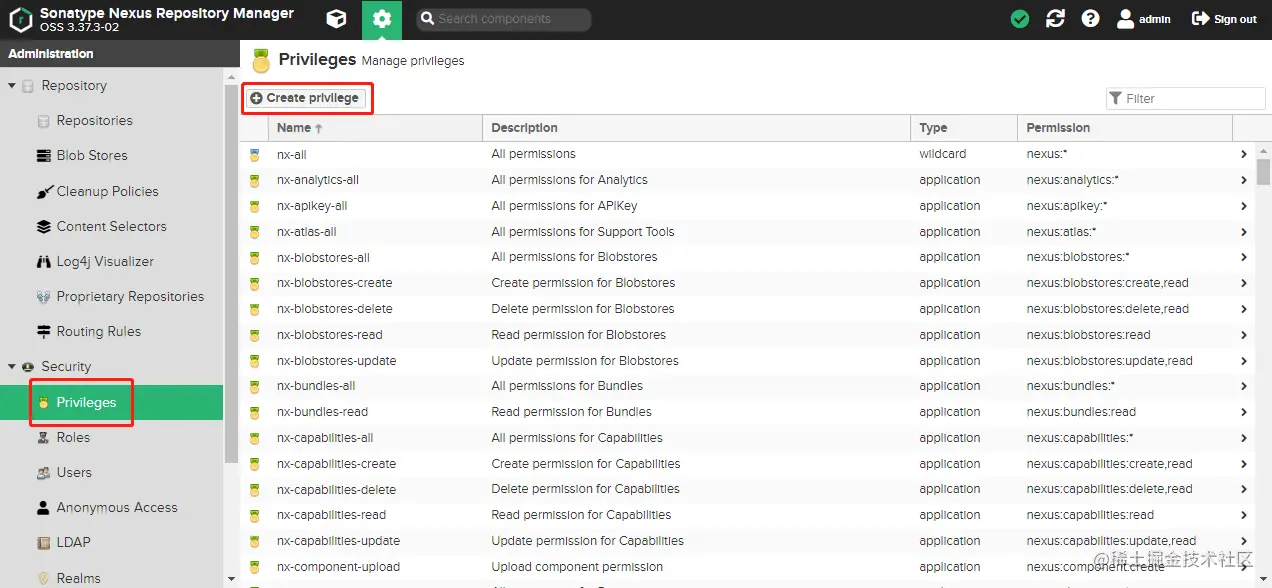The height and width of the screenshot is (588, 1272).
Task: Click the nx-bundles-read privilege name
Action: [x=323, y=412]
